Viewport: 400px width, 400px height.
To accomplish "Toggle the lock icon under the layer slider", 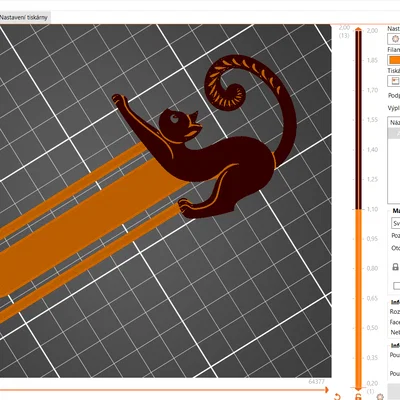I will pos(358,397).
